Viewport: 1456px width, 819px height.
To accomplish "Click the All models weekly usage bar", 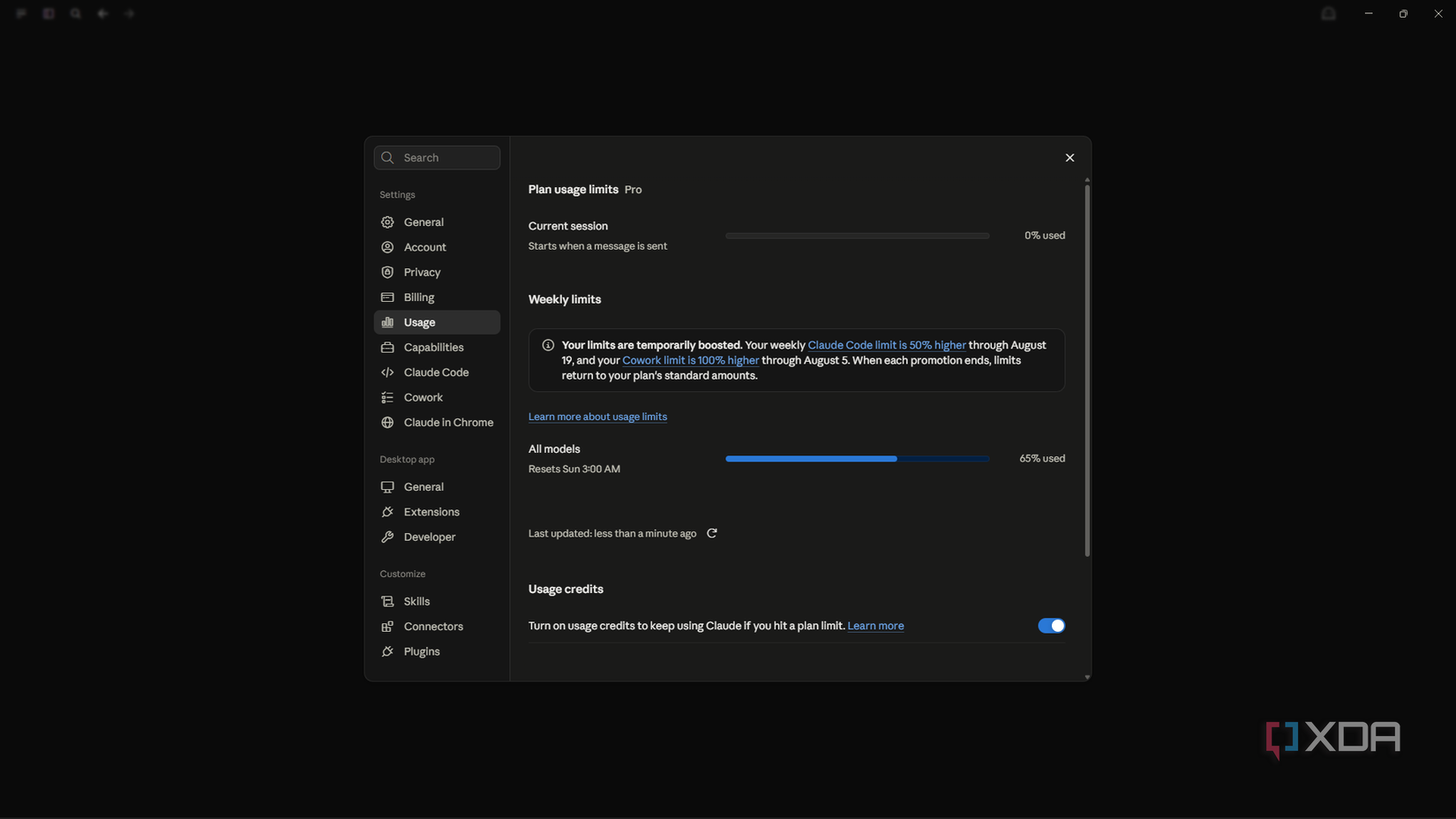I will 857,459.
